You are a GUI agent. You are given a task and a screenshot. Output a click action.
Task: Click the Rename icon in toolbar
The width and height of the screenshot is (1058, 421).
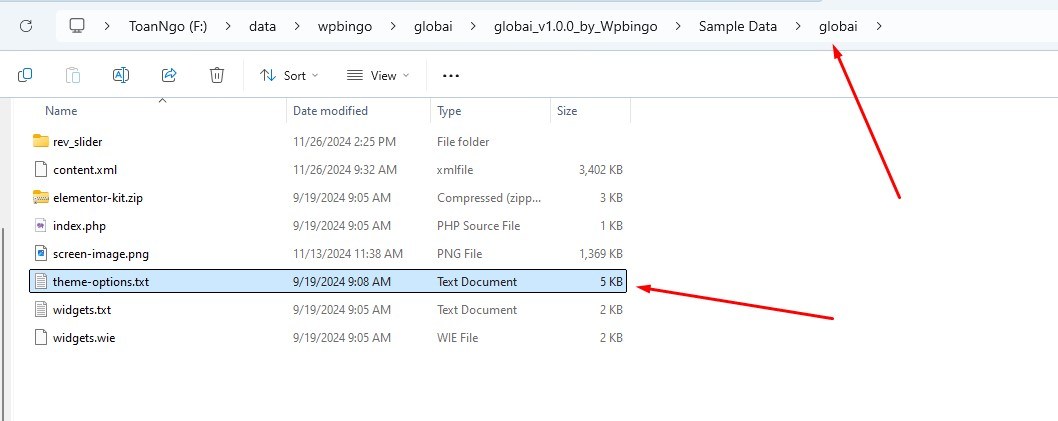pyautogui.click(x=121, y=75)
